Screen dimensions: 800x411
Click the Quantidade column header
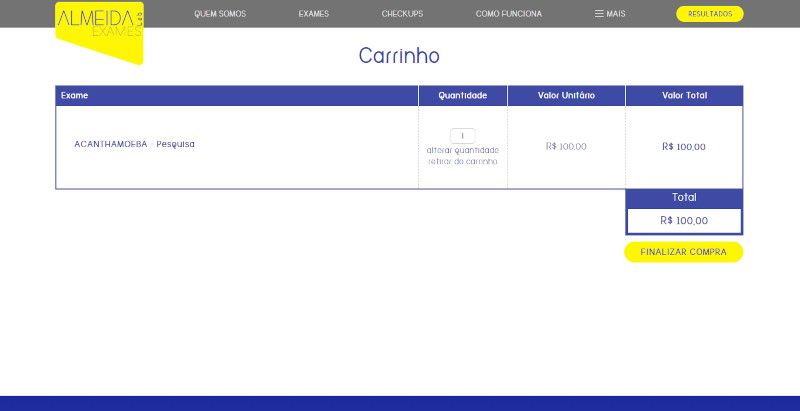(x=462, y=95)
